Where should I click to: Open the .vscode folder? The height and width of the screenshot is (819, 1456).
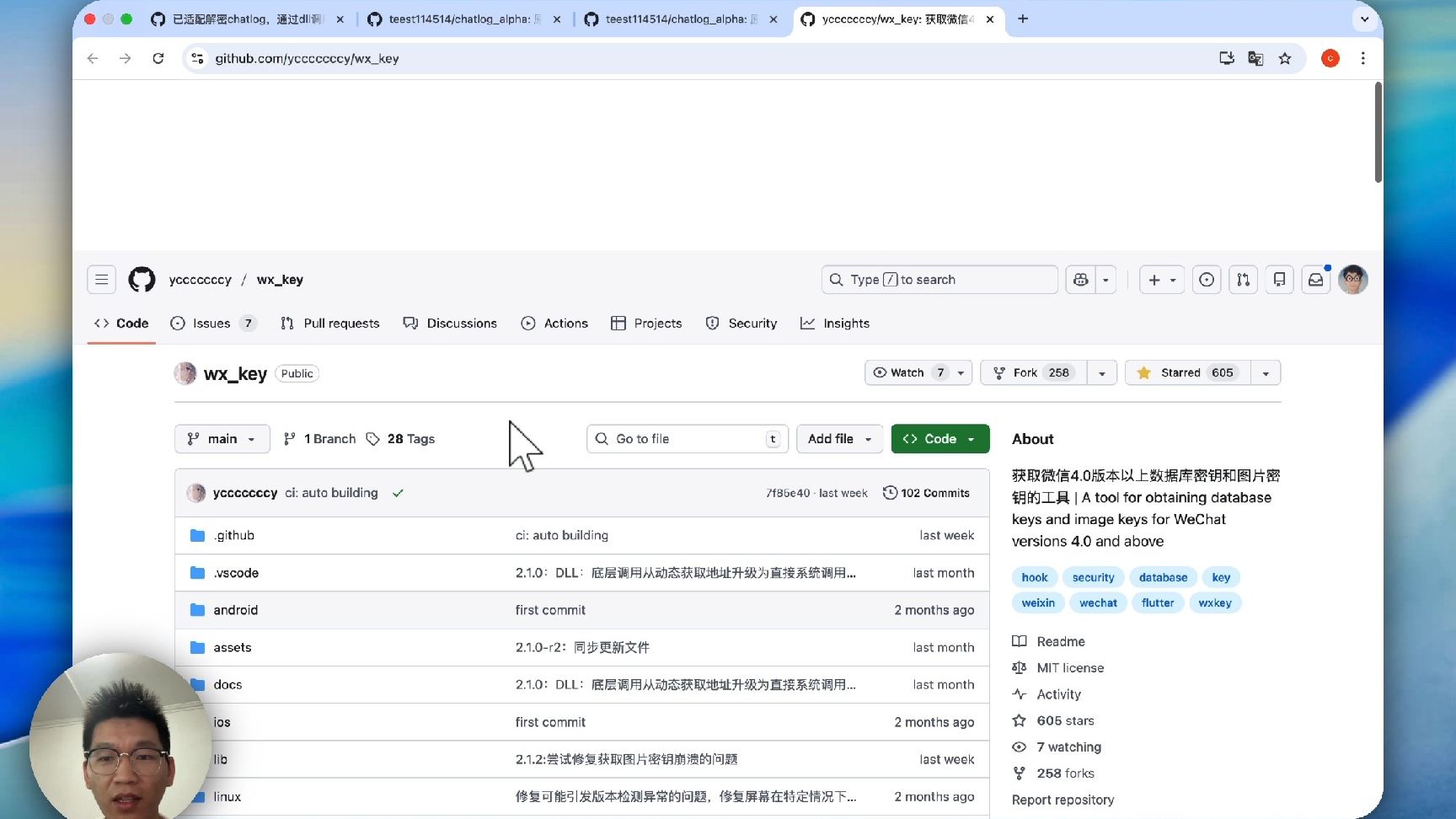point(236,573)
